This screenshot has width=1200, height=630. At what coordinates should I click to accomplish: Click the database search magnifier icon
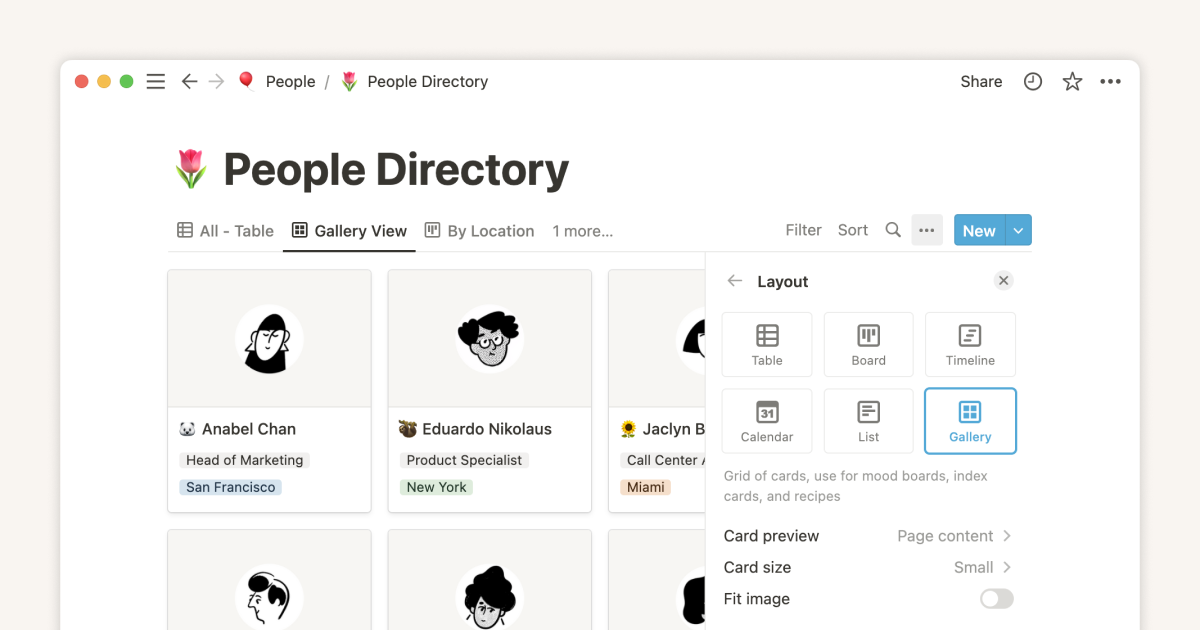(893, 230)
